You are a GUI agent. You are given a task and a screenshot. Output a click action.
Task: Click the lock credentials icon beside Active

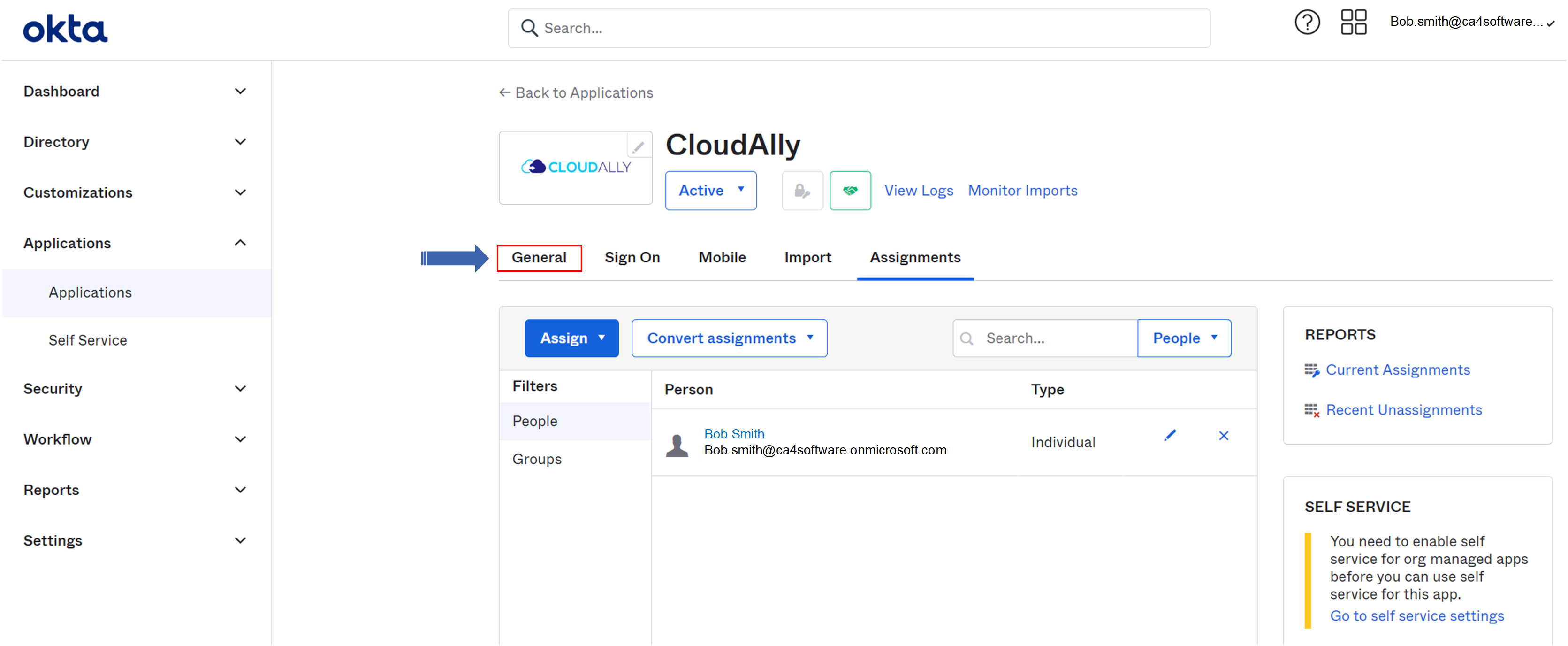pyautogui.click(x=802, y=190)
